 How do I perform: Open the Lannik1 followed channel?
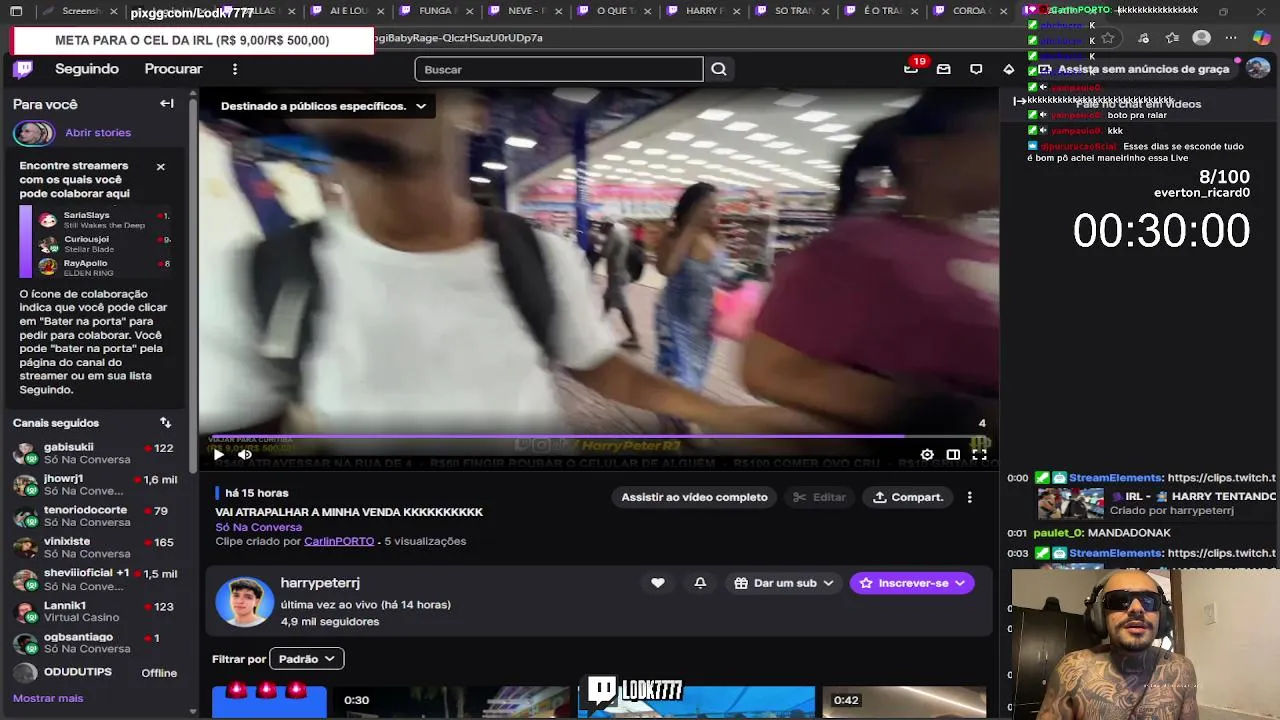coord(95,611)
